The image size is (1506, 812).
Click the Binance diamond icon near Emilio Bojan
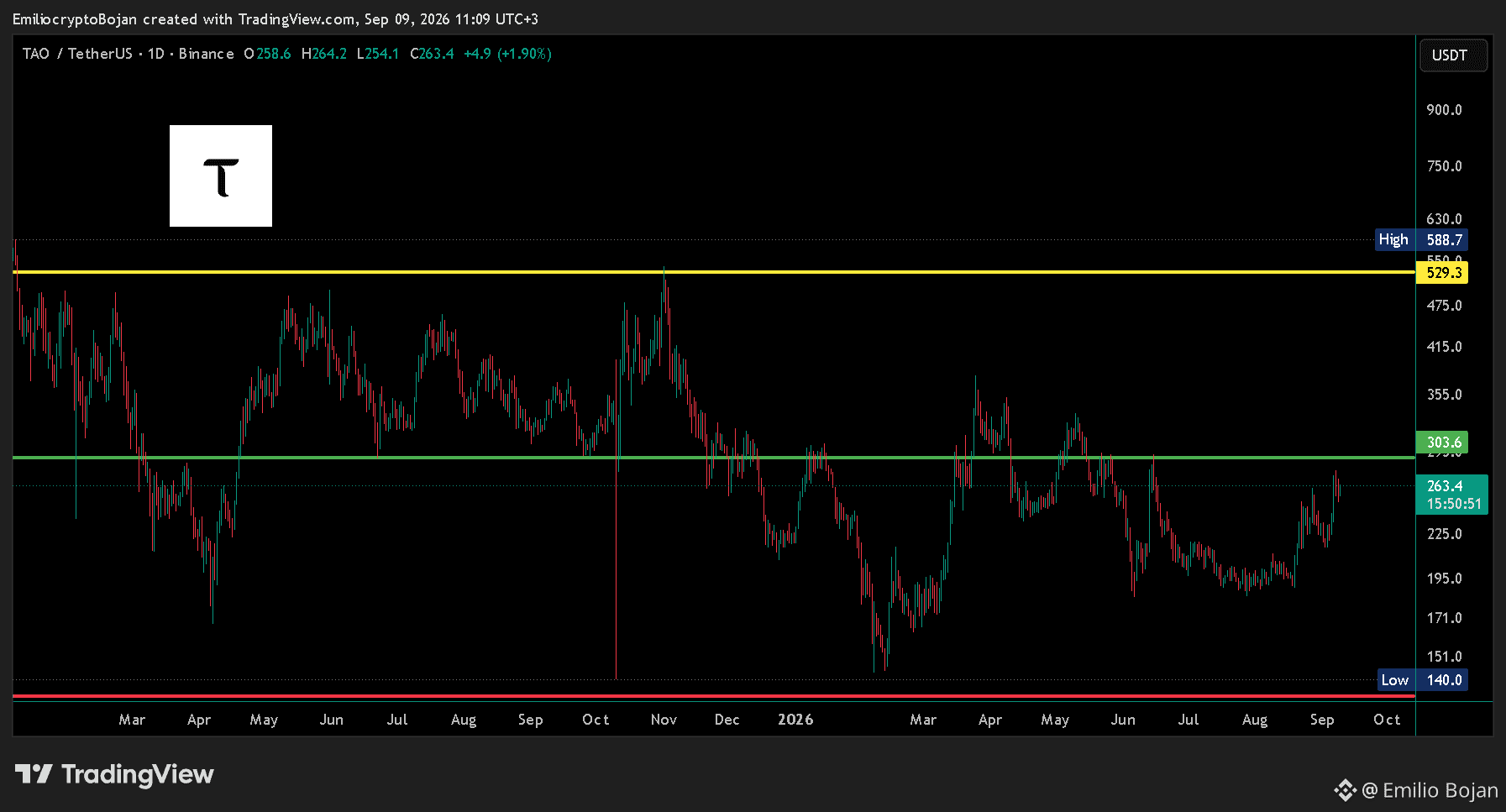pyautogui.click(x=1345, y=790)
